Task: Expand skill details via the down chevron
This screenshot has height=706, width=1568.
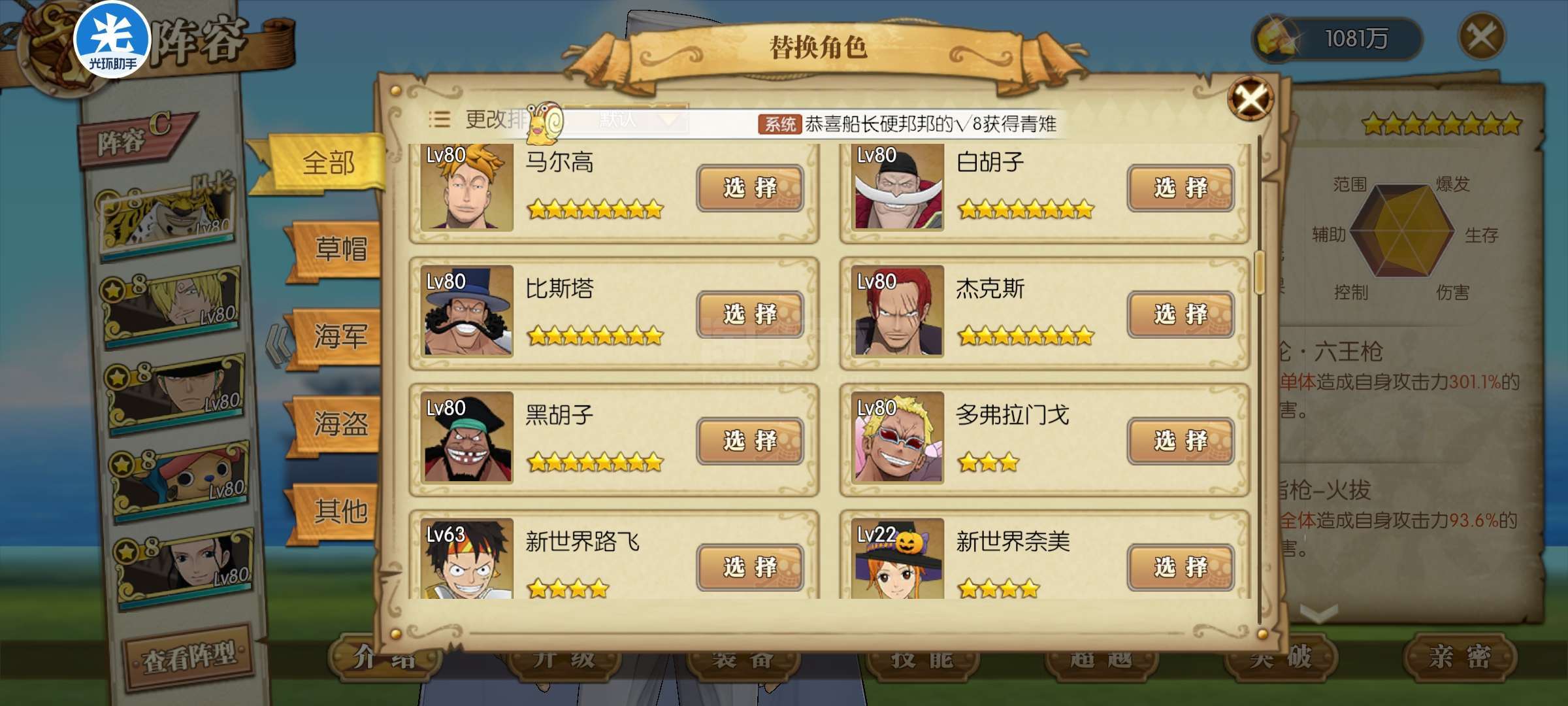Action: pyautogui.click(x=1319, y=613)
